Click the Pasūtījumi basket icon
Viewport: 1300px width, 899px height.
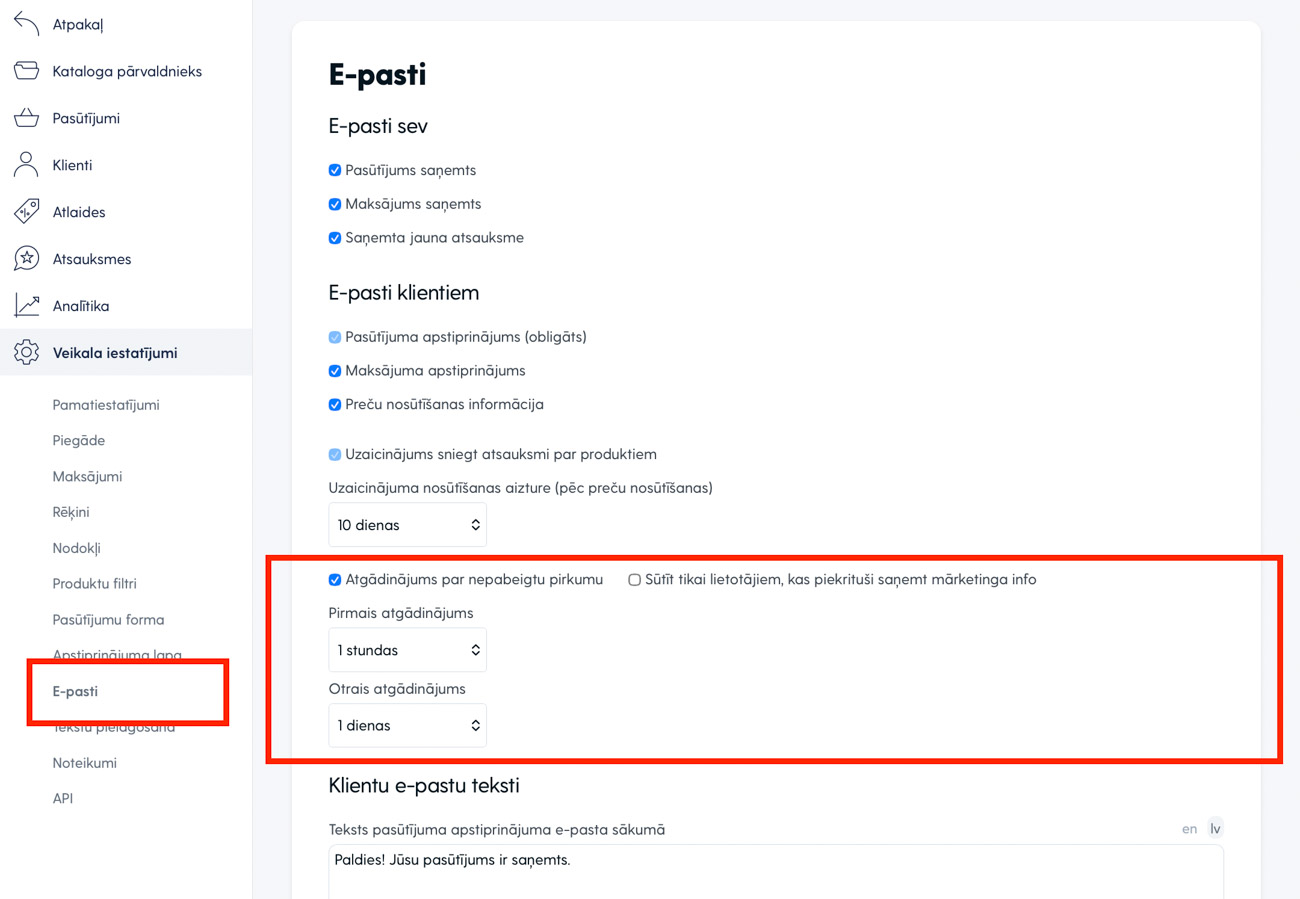pos(27,118)
